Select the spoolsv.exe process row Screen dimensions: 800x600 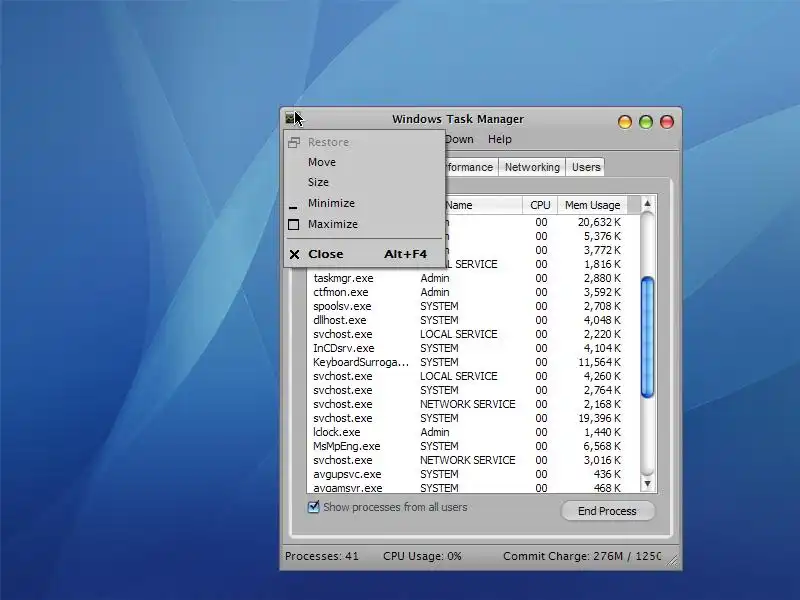tap(472, 306)
